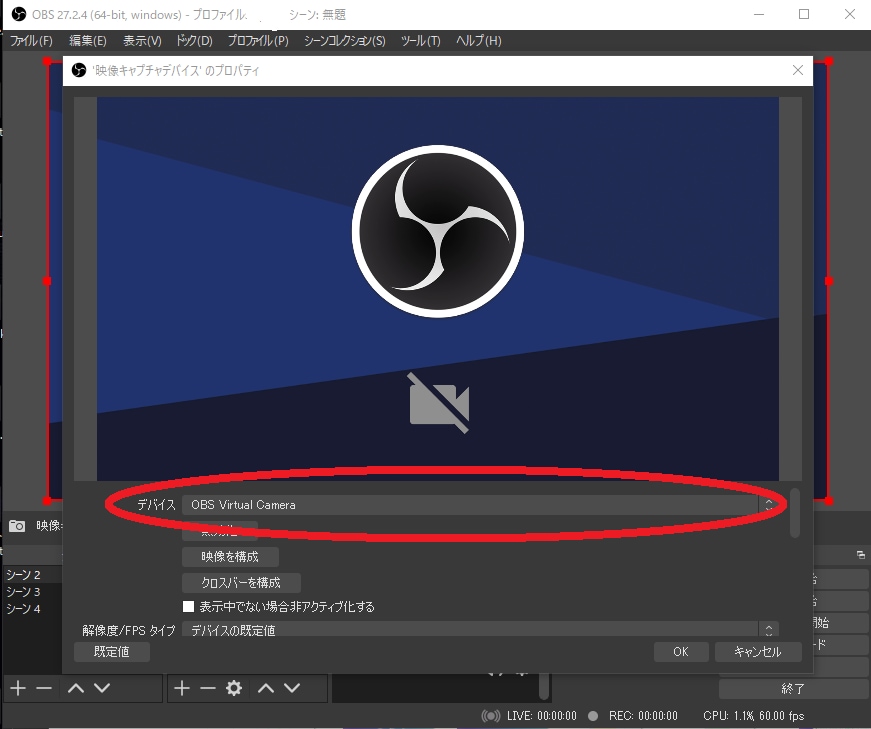Remove selected source with the minus icon
Viewport: 871px width, 729px height.
208,688
